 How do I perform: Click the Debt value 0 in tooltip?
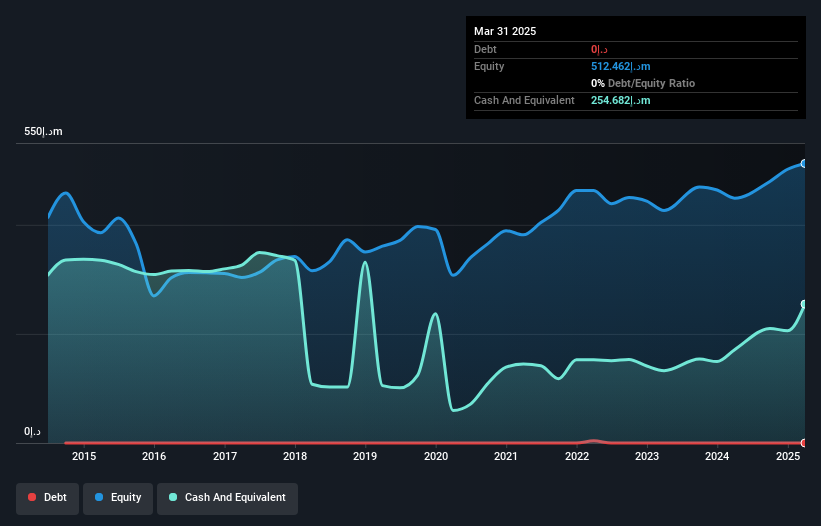(599, 49)
